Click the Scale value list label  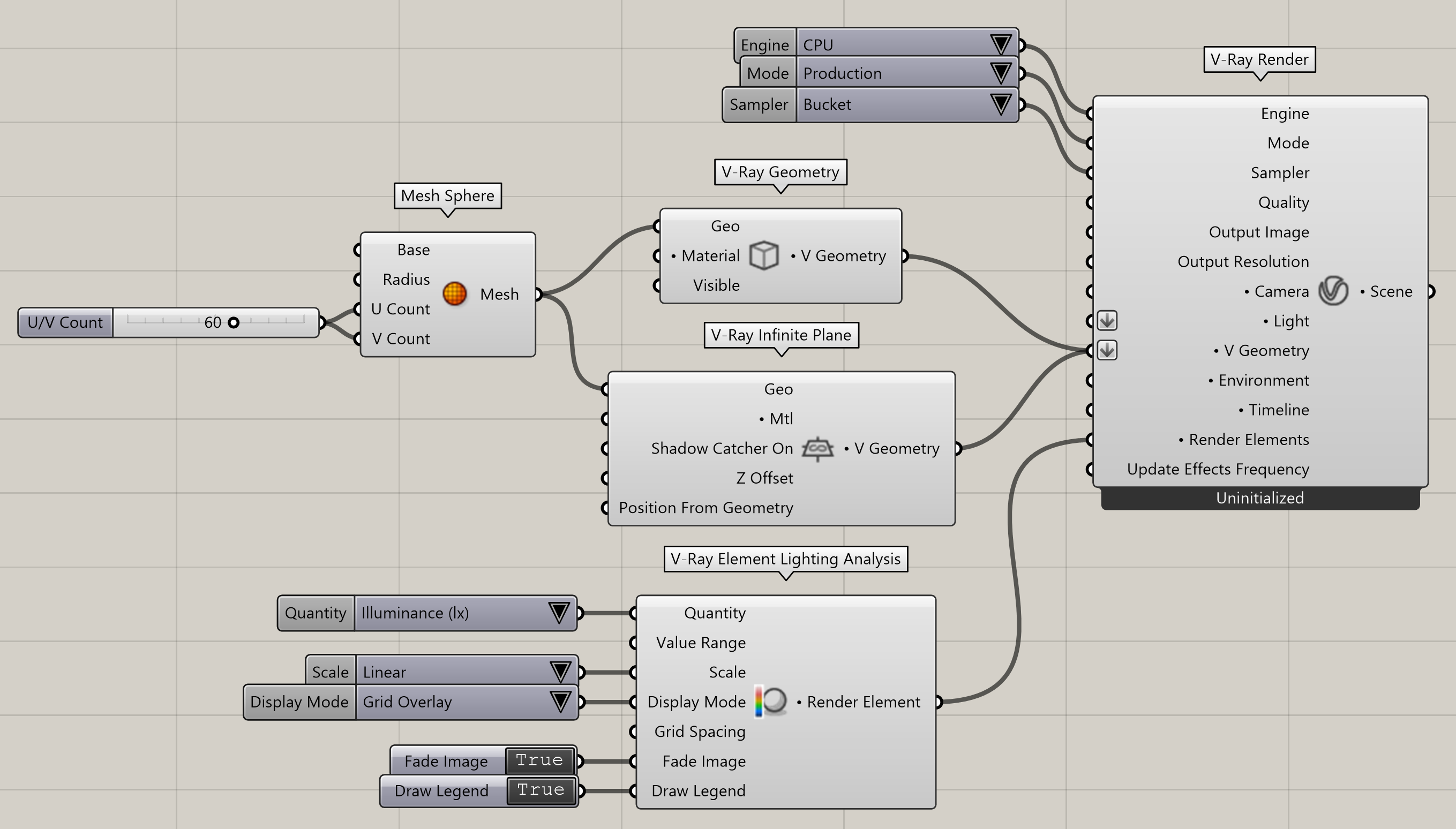click(331, 672)
